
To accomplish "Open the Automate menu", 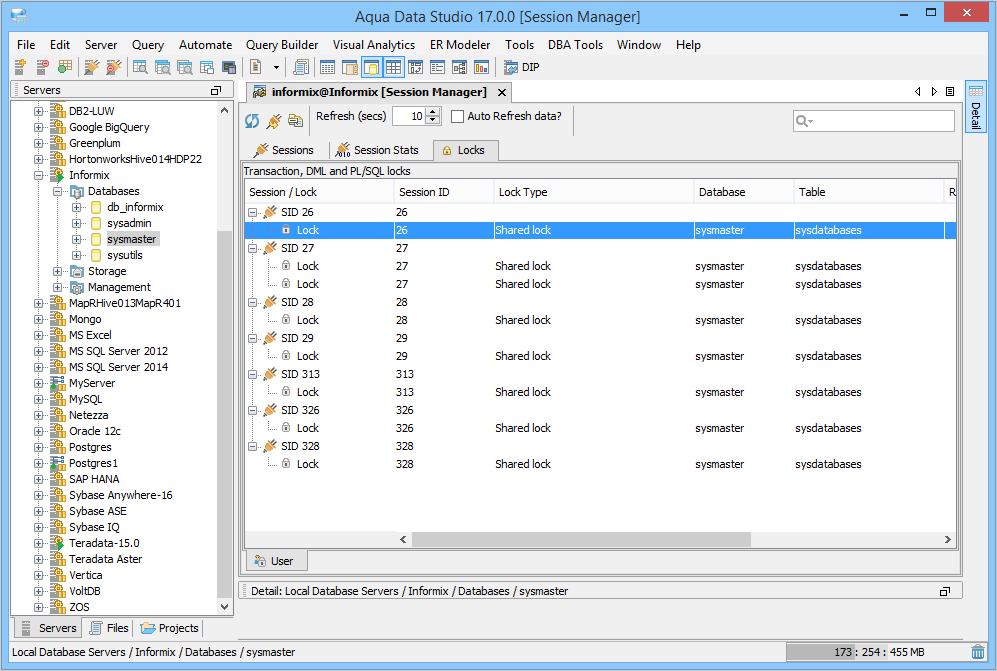I will [x=205, y=45].
